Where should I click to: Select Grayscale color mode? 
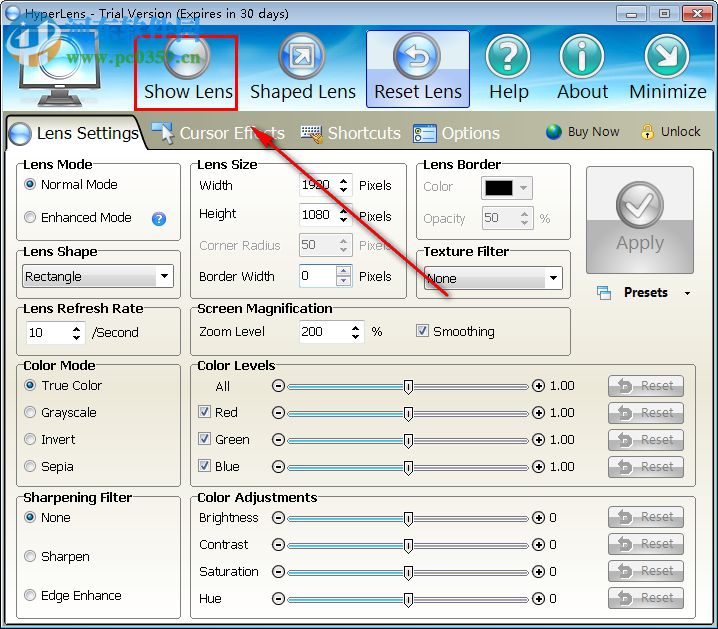coord(30,412)
